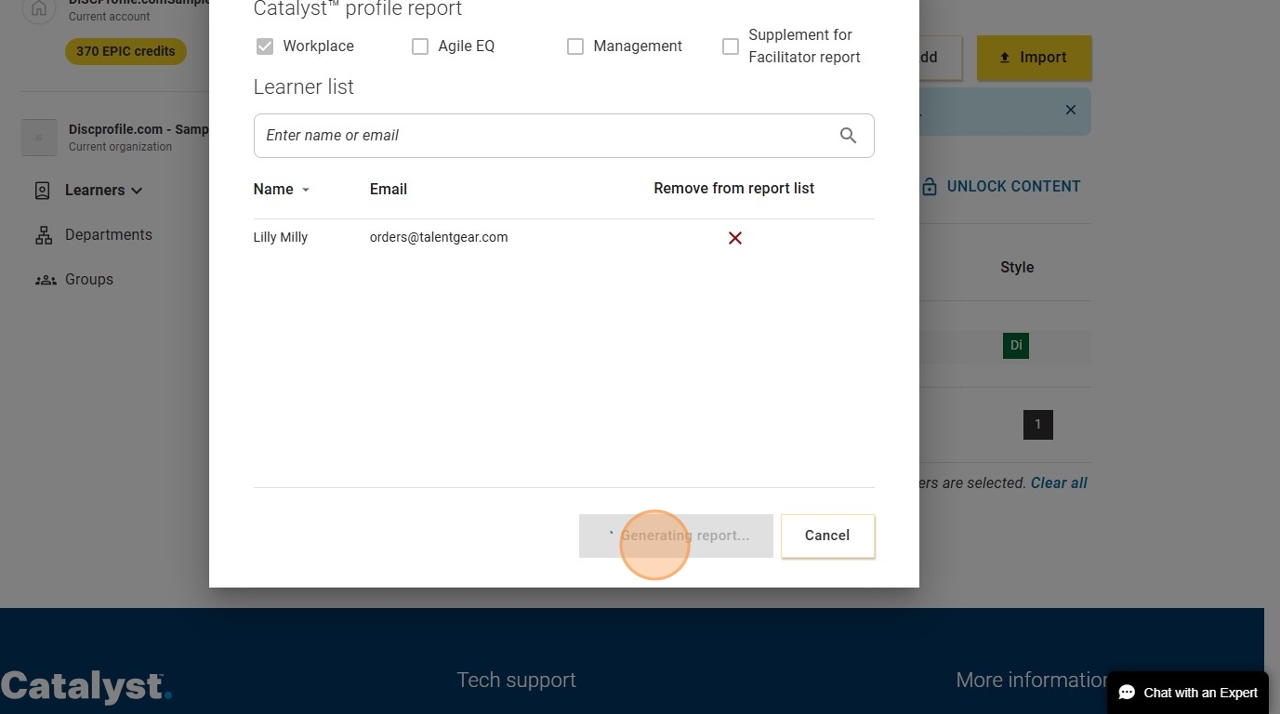
Task: Click orders@talentgear.com email cell
Action: coord(439,237)
